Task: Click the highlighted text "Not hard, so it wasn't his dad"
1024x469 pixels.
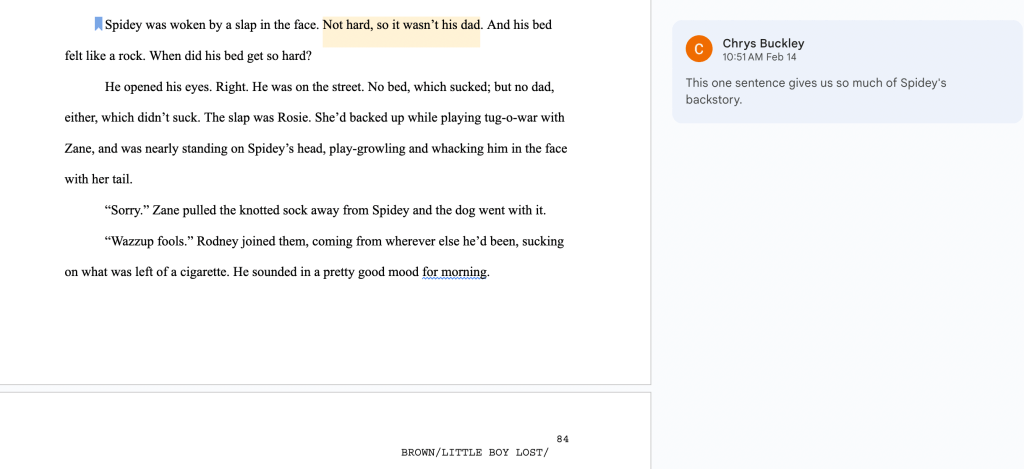Action: click(x=401, y=25)
